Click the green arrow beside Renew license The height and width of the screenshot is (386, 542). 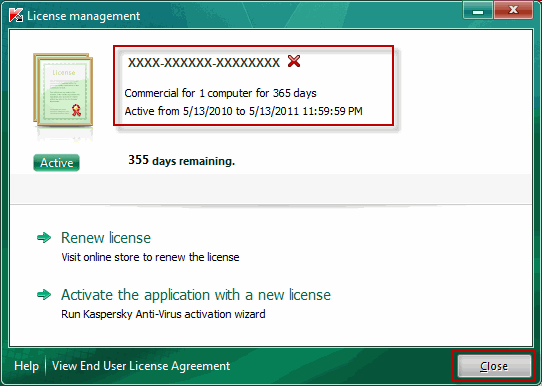click(x=44, y=238)
